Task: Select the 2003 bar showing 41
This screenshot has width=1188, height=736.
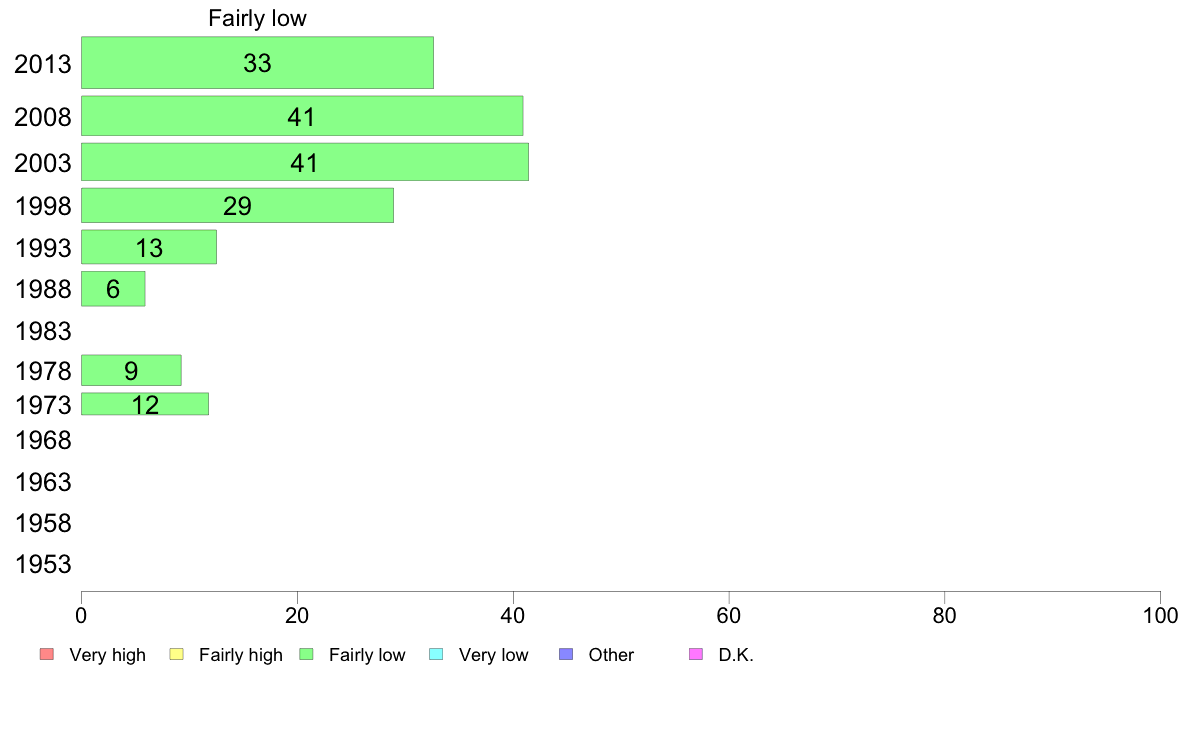Action: click(305, 162)
